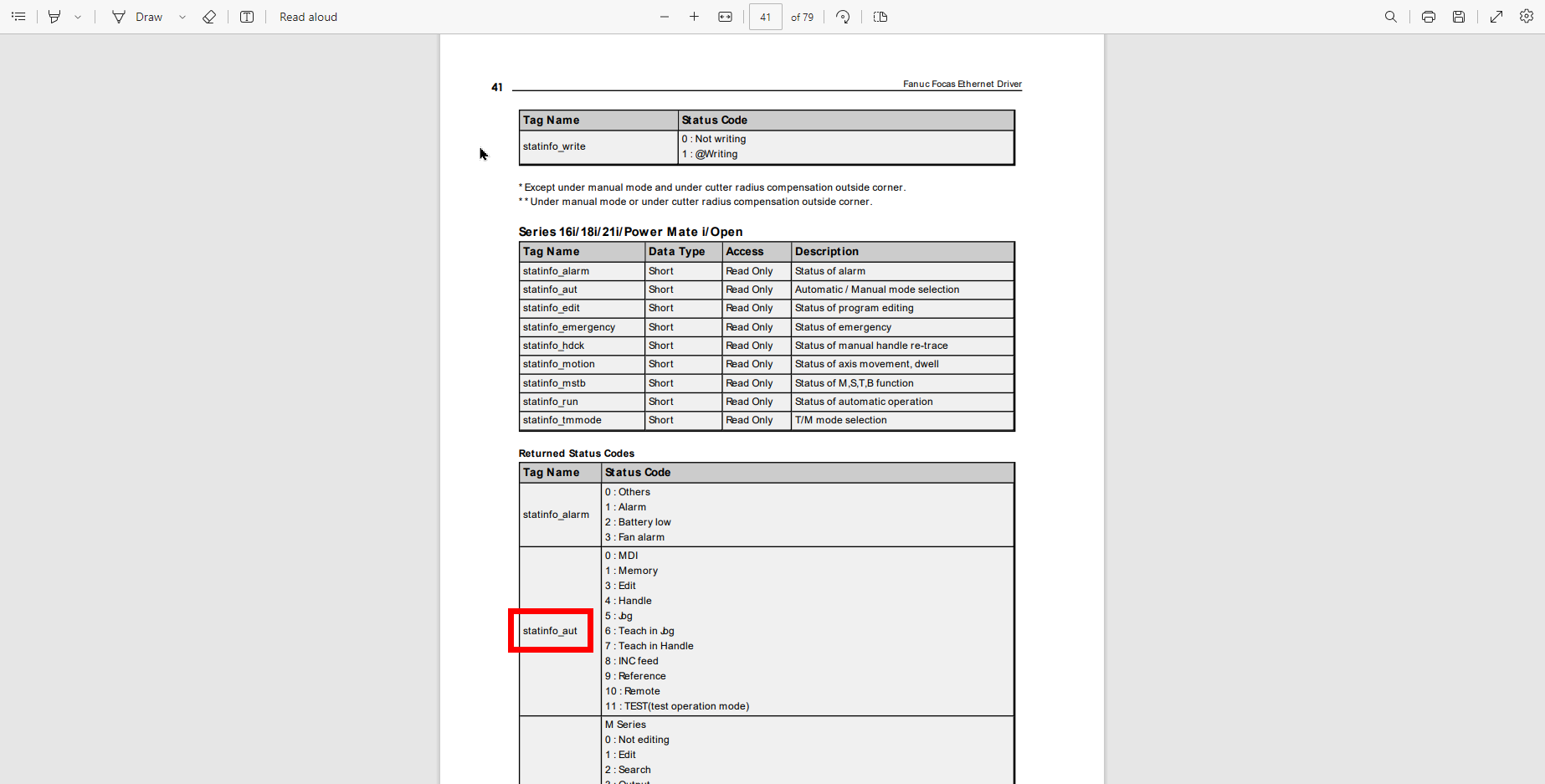This screenshot has width=1545, height=784.
Task: Toggle the page view layout mode
Action: click(880, 17)
